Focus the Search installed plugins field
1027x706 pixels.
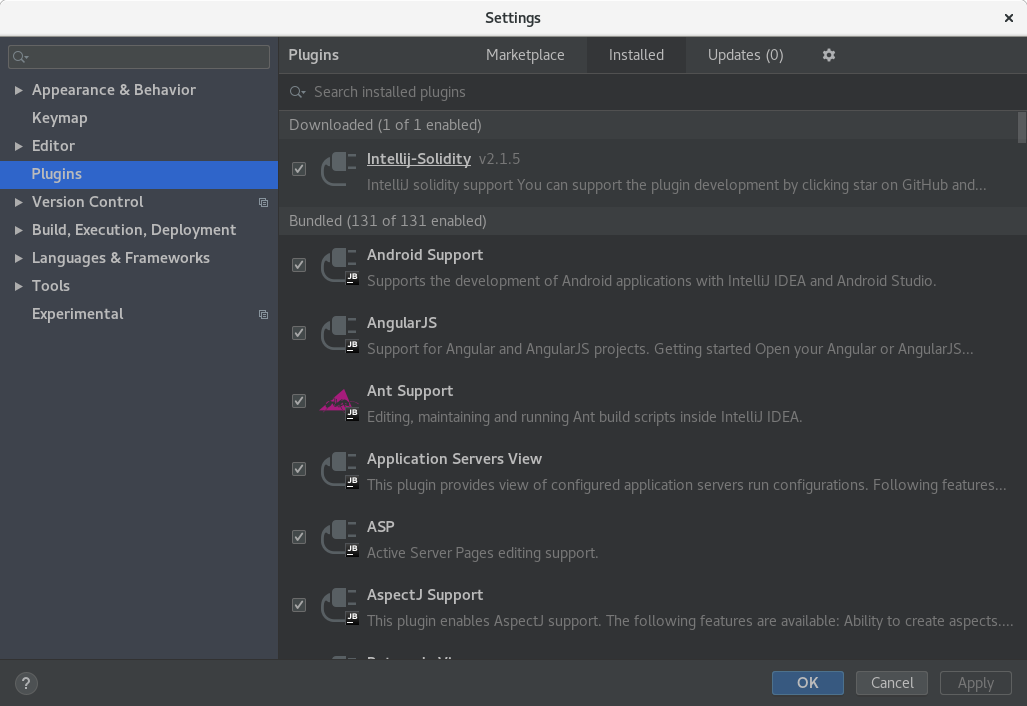pos(652,92)
